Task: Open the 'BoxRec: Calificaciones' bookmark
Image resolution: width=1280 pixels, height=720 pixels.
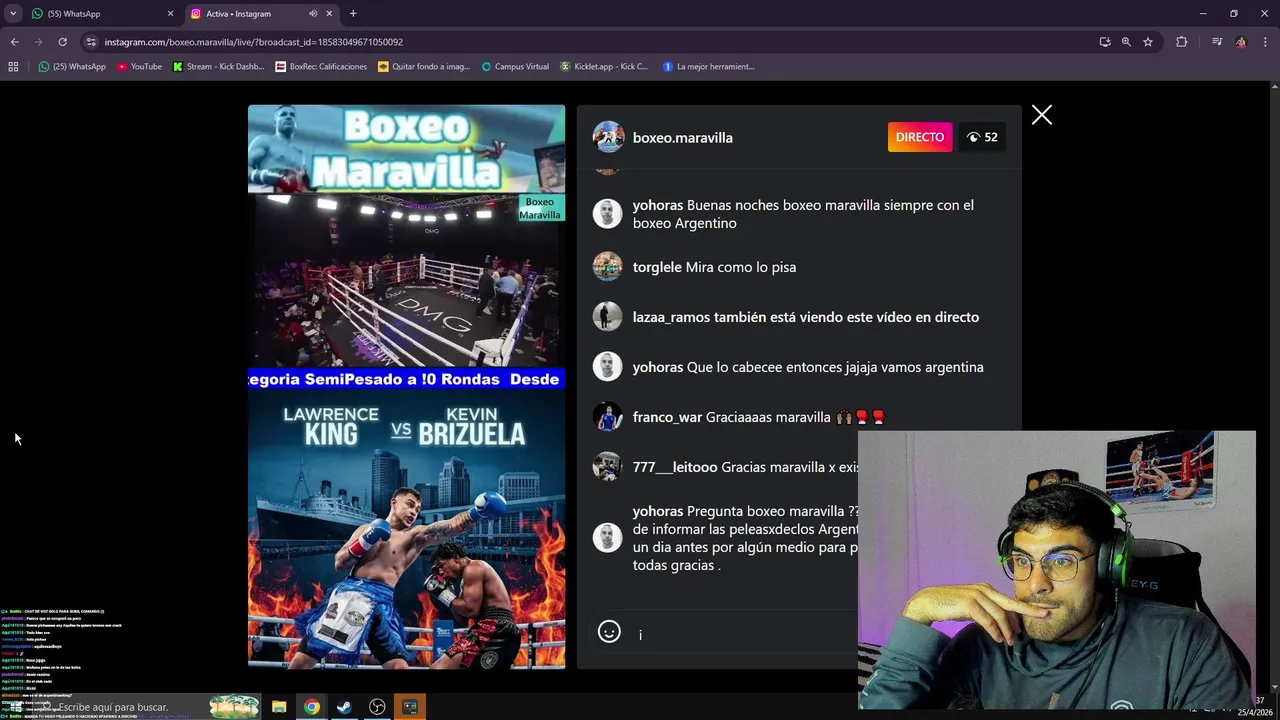Action: coord(321,67)
